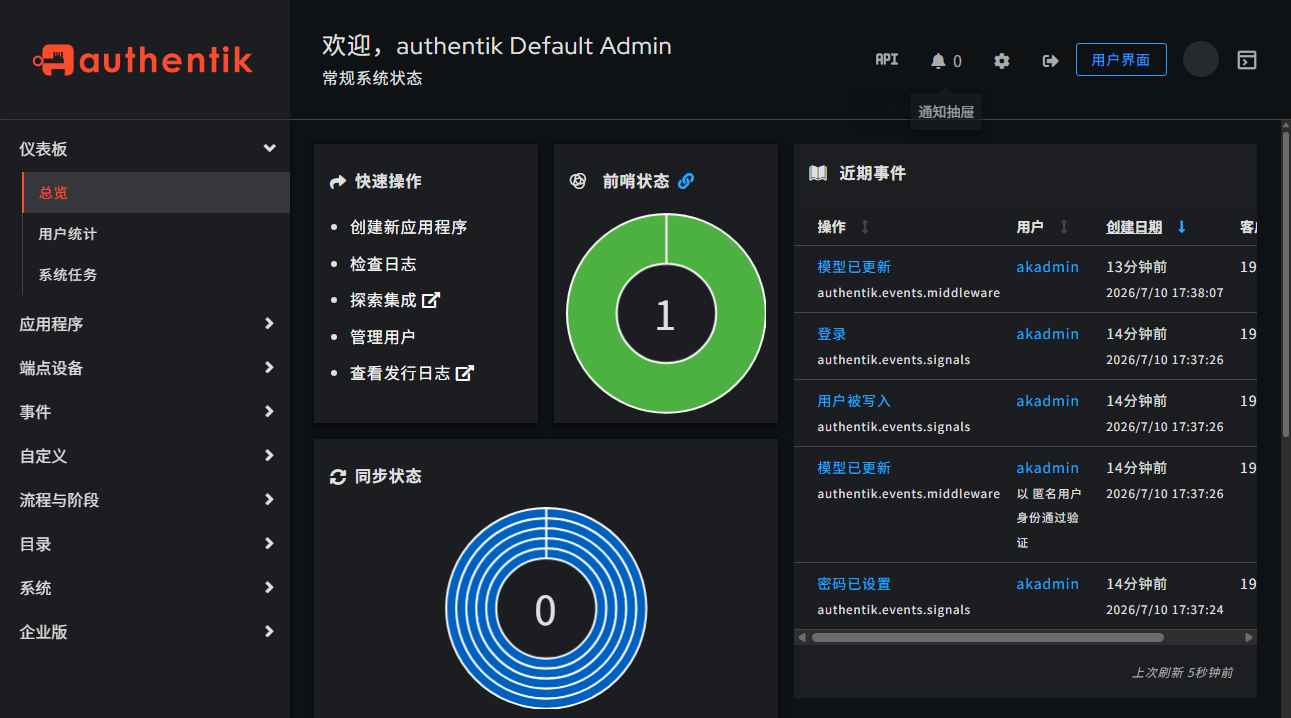
Task: Click the green outpost status donut chart
Action: tap(666, 312)
